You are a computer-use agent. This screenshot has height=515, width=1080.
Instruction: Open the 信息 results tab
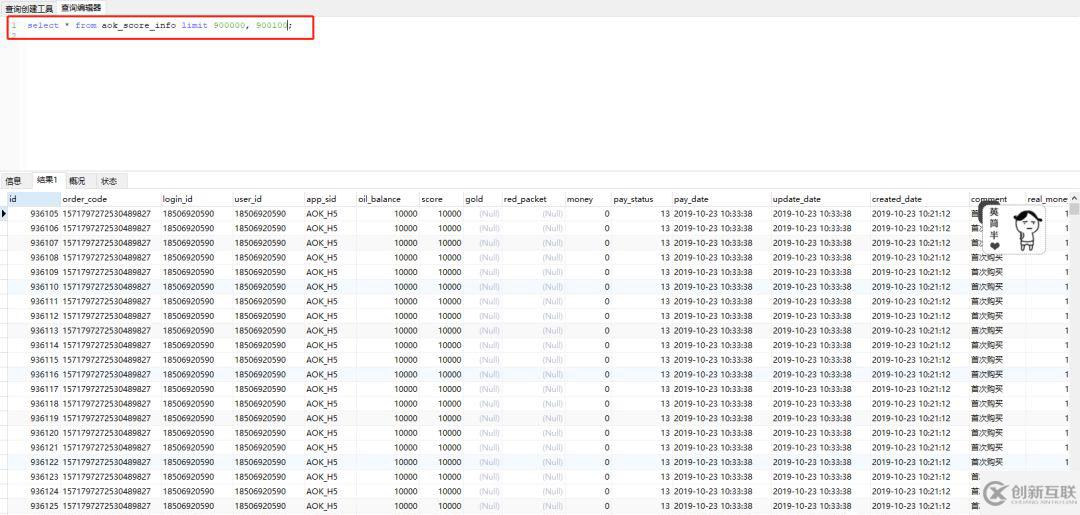pos(13,181)
